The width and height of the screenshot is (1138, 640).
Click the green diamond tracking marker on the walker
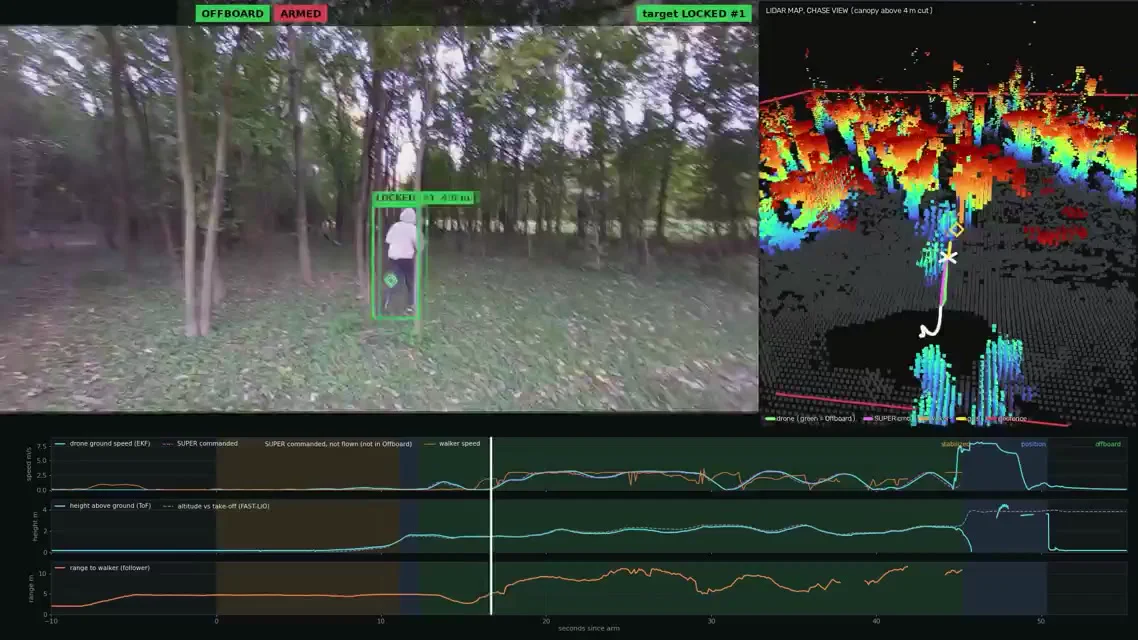click(x=390, y=280)
